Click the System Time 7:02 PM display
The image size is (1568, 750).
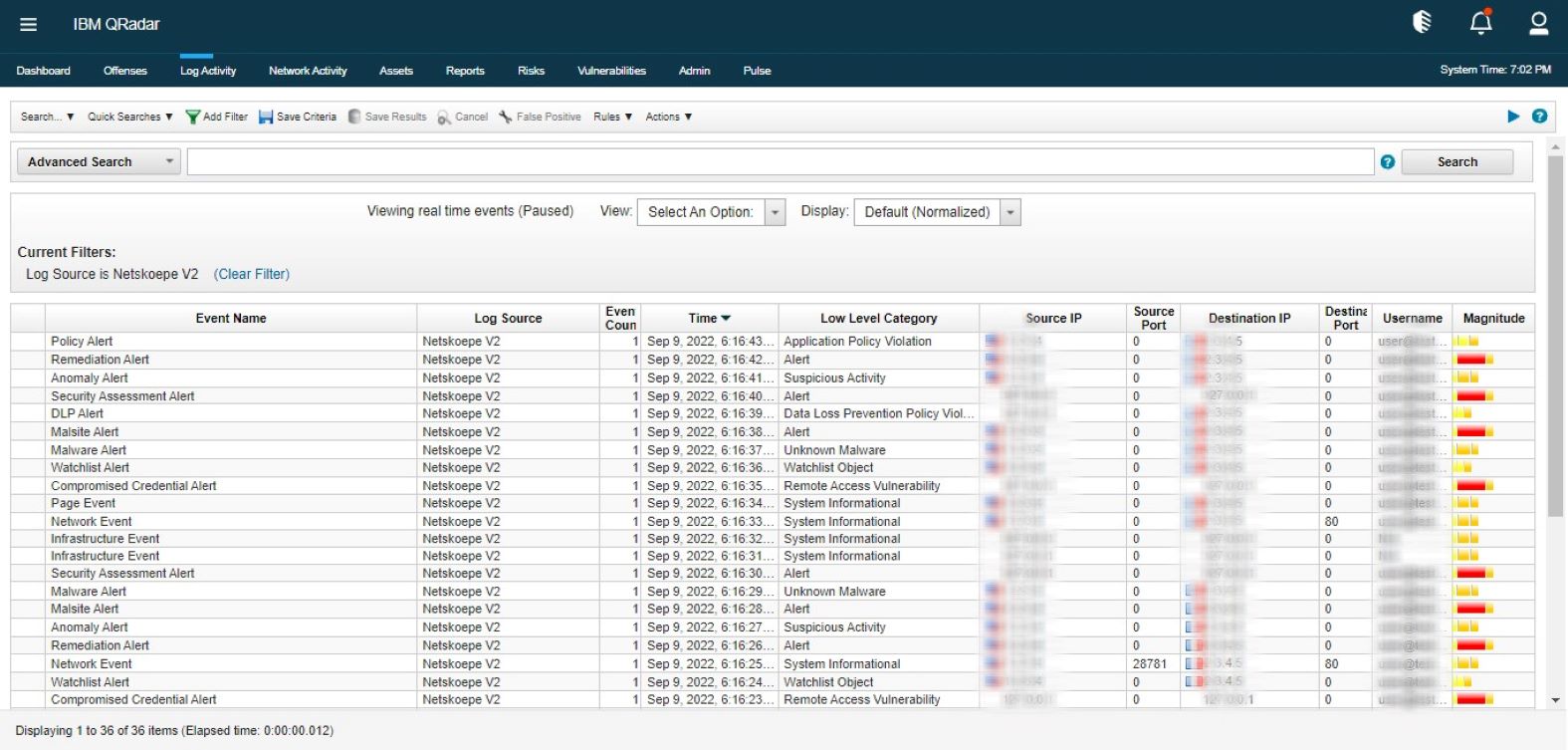point(1495,70)
